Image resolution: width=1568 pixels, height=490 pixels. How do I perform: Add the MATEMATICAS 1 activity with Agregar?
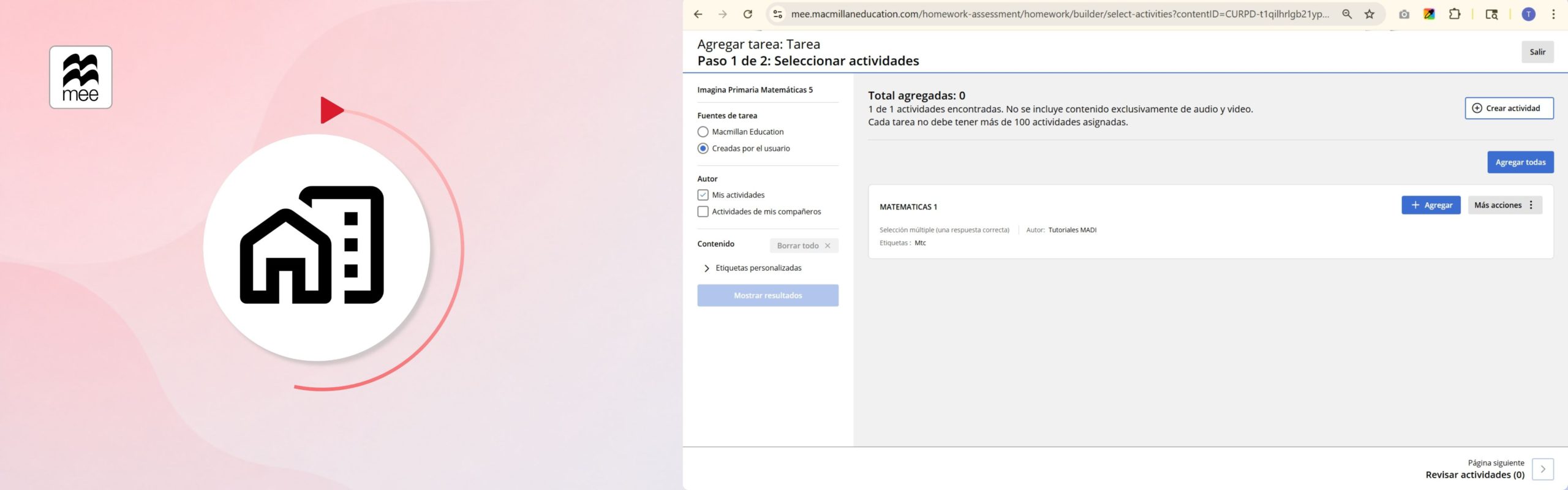pyautogui.click(x=1431, y=205)
